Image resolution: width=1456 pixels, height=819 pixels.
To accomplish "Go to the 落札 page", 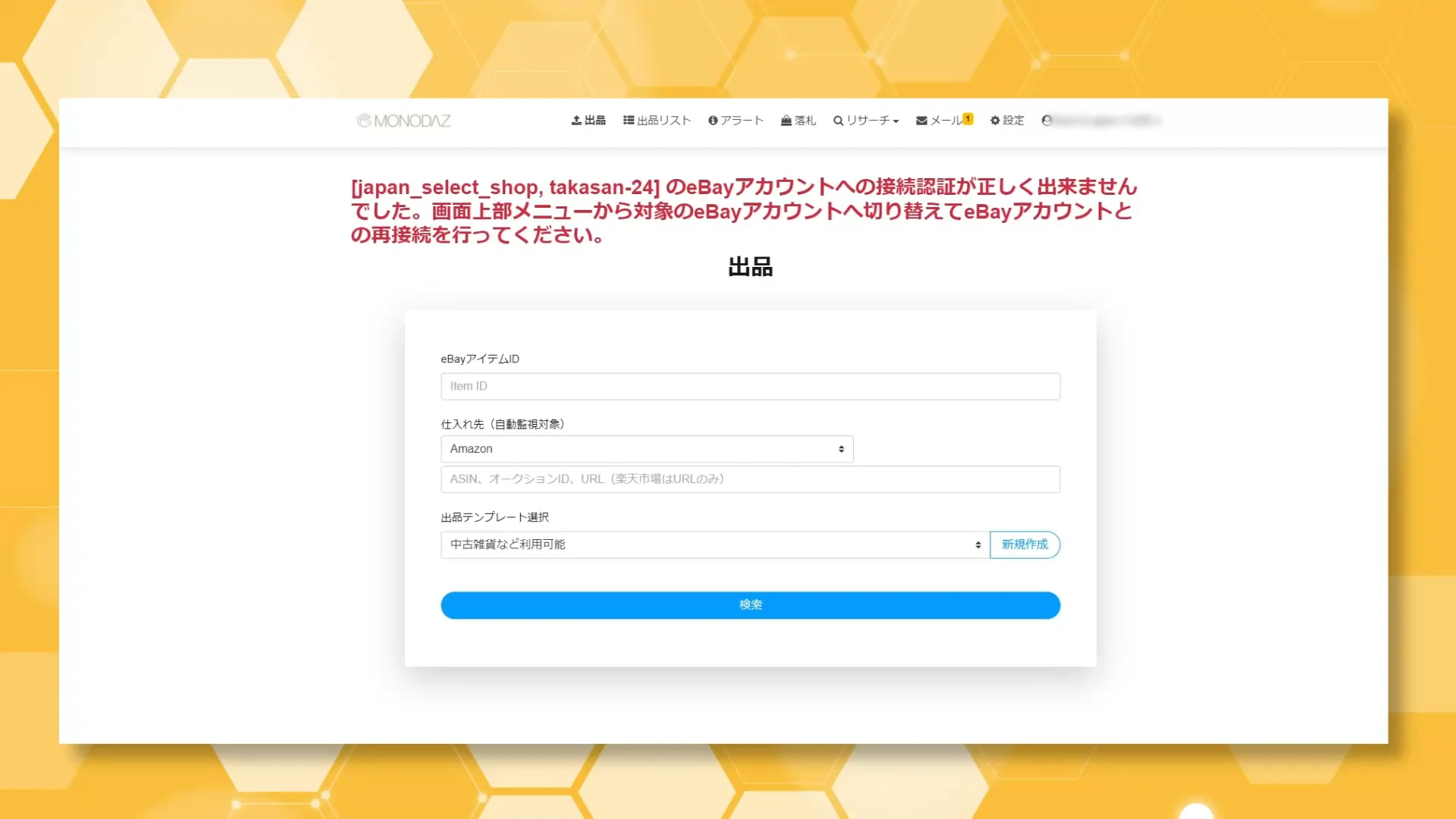I will pos(798,121).
